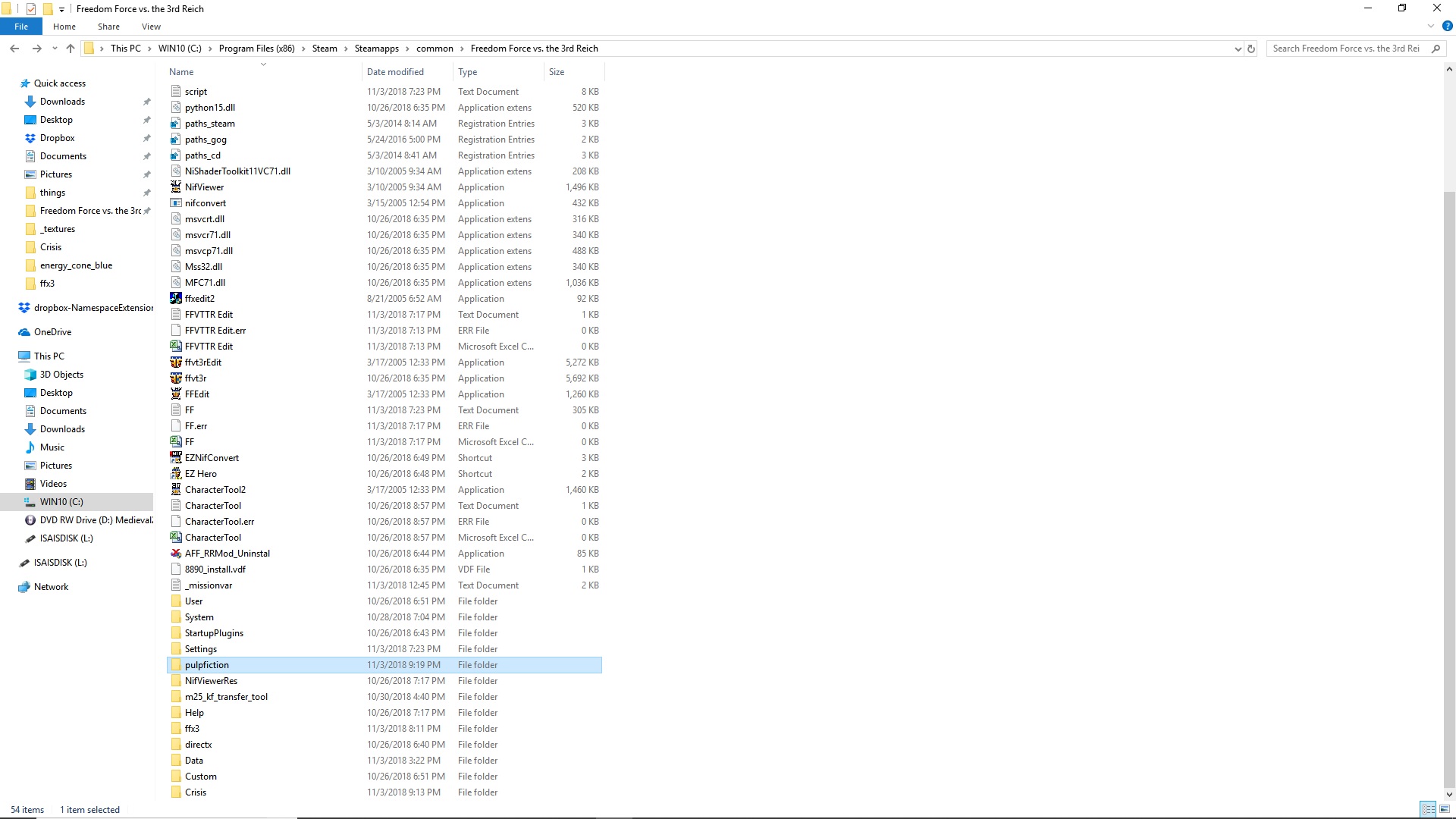Open Explorer help question mark
This screenshot has width=1456, height=819.
pos(1447,26)
